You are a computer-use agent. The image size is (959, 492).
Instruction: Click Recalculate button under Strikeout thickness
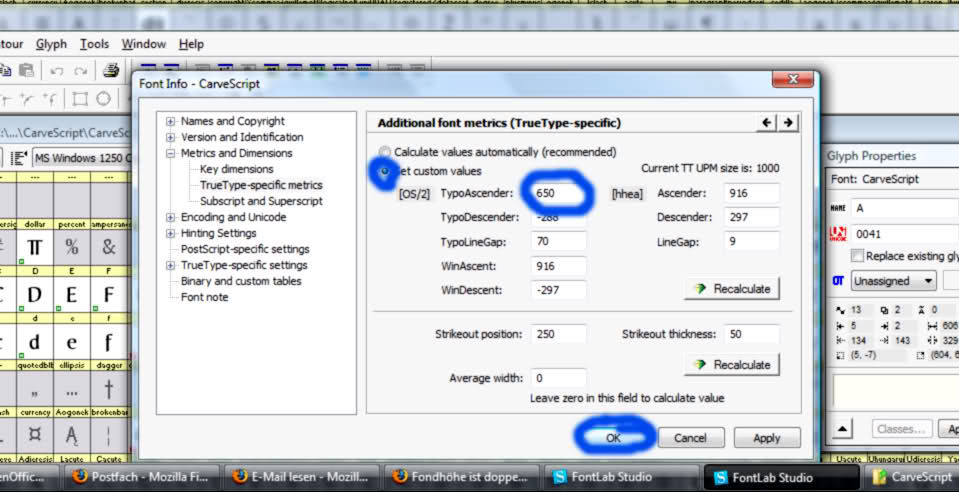pos(732,365)
